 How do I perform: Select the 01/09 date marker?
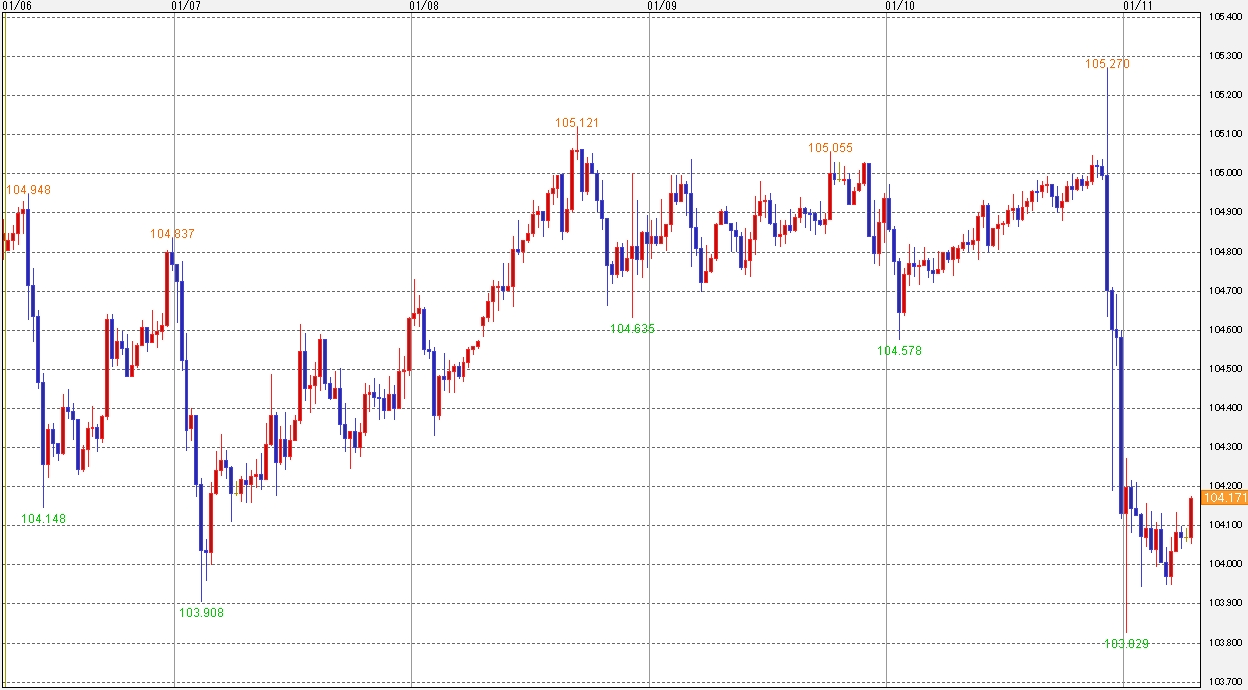point(662,6)
